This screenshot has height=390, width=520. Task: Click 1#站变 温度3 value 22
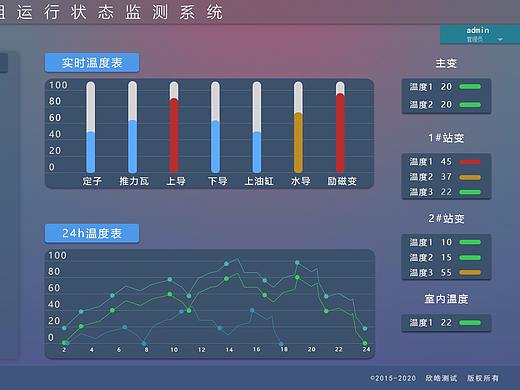[x=446, y=192]
